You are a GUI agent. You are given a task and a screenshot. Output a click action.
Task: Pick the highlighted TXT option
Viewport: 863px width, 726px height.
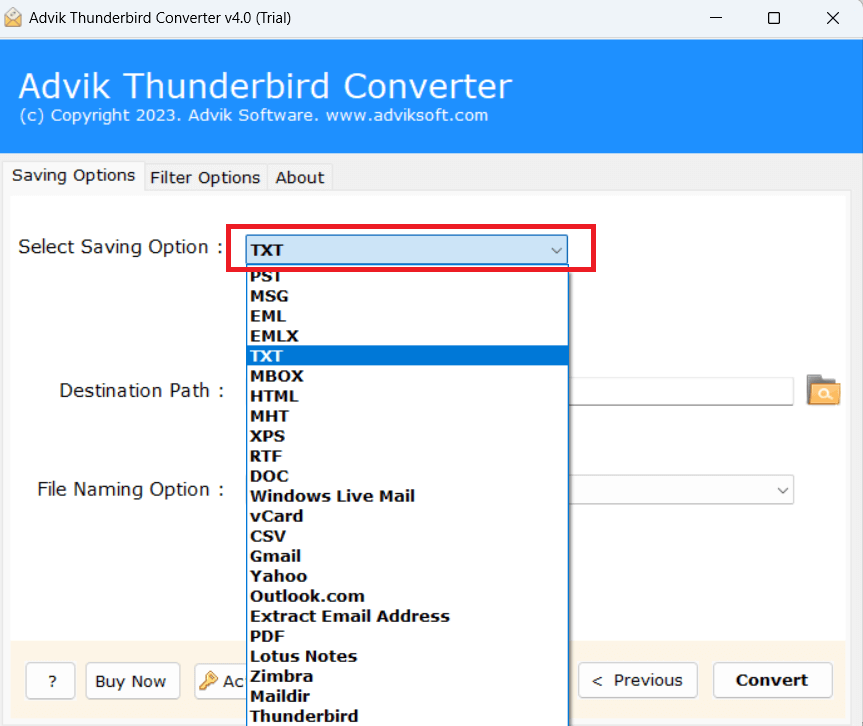(x=407, y=356)
